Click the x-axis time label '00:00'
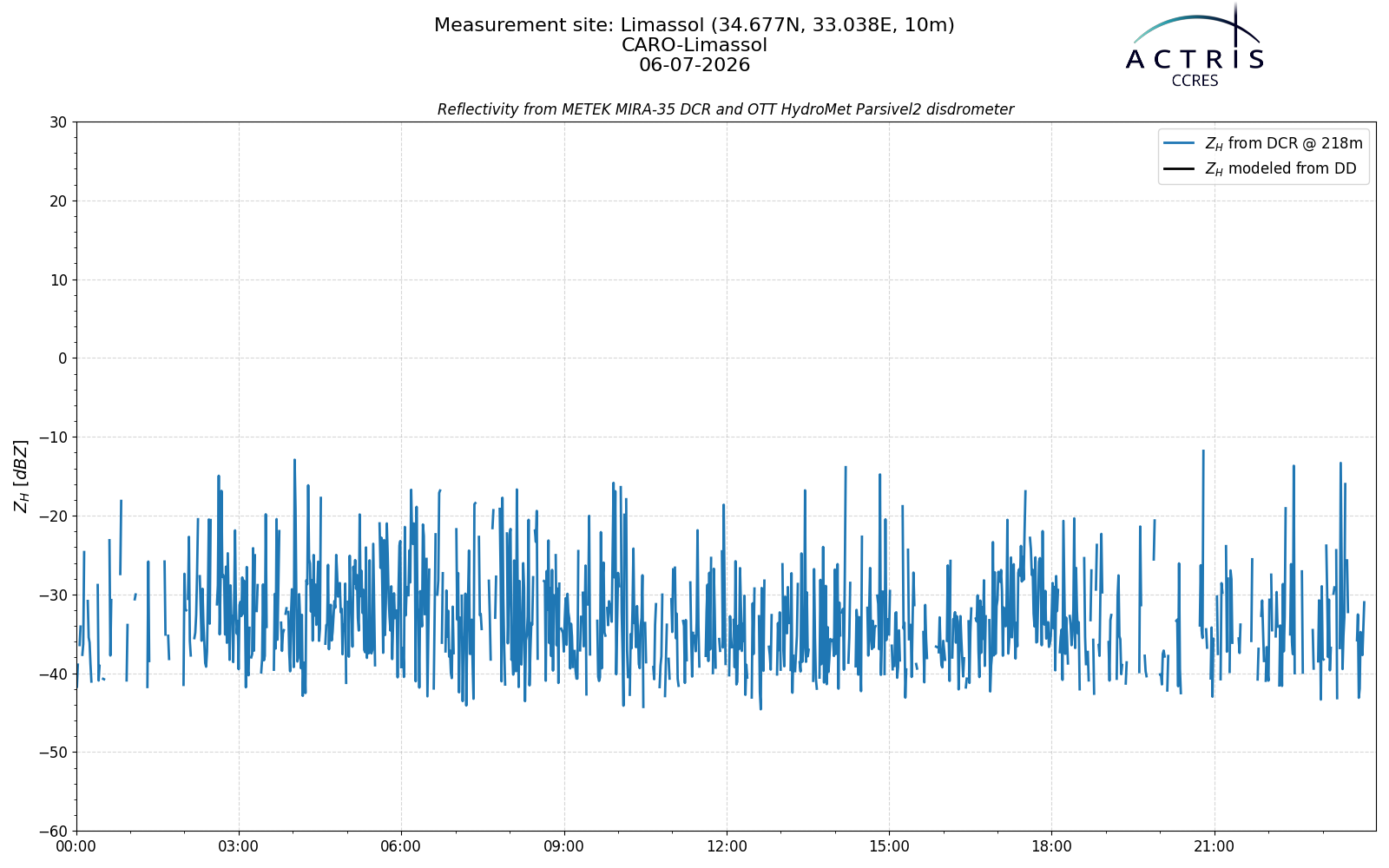 [76, 846]
